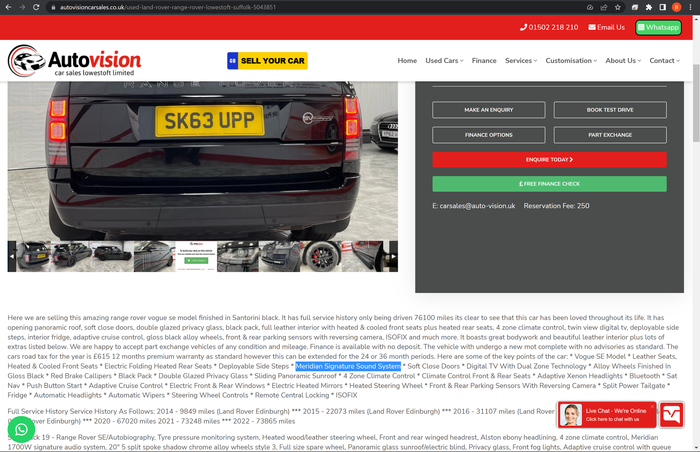Expand the Customisation dropdown menu
This screenshot has height=452, width=700.
(x=571, y=61)
